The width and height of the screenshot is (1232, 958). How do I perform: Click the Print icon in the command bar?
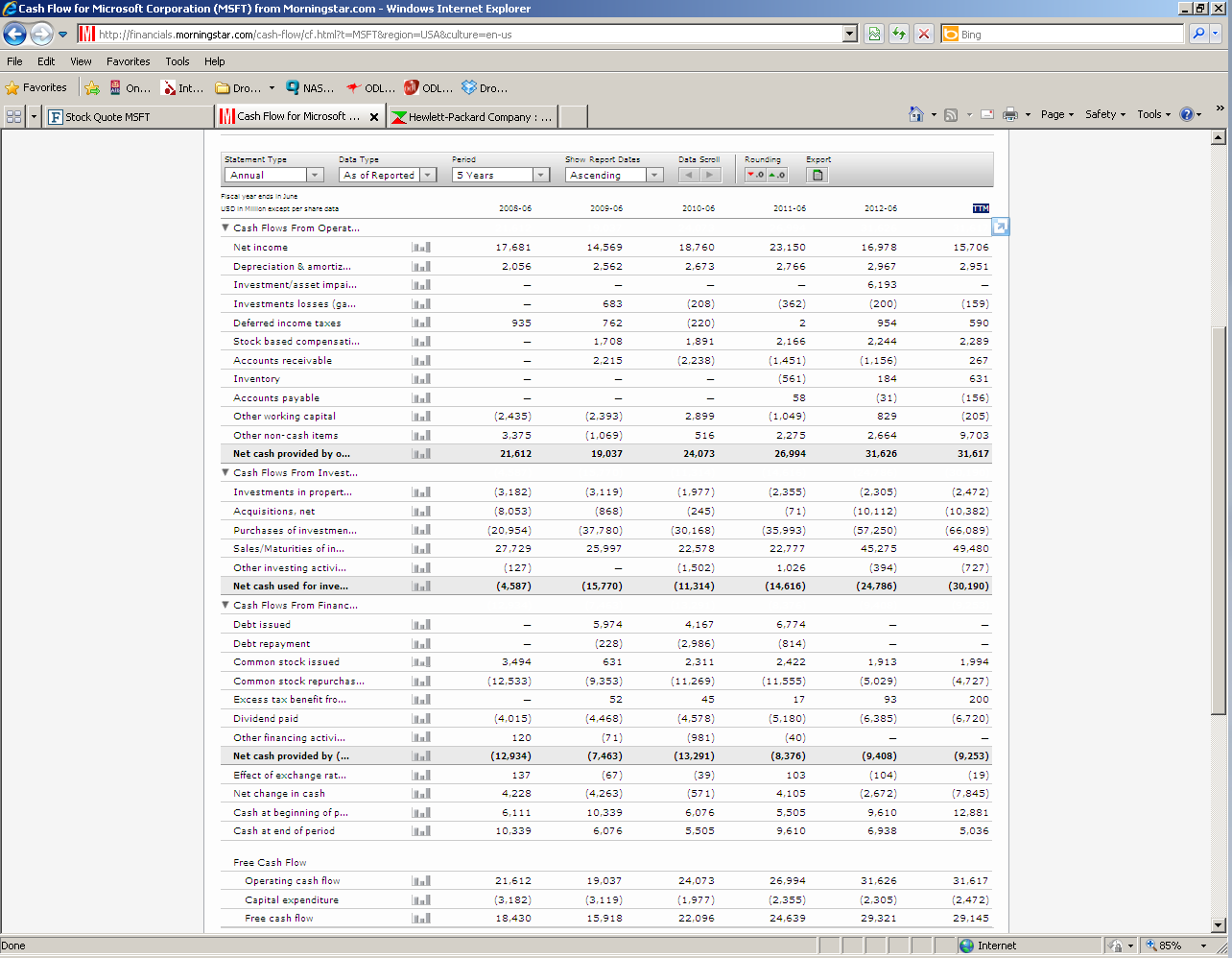point(1010,114)
